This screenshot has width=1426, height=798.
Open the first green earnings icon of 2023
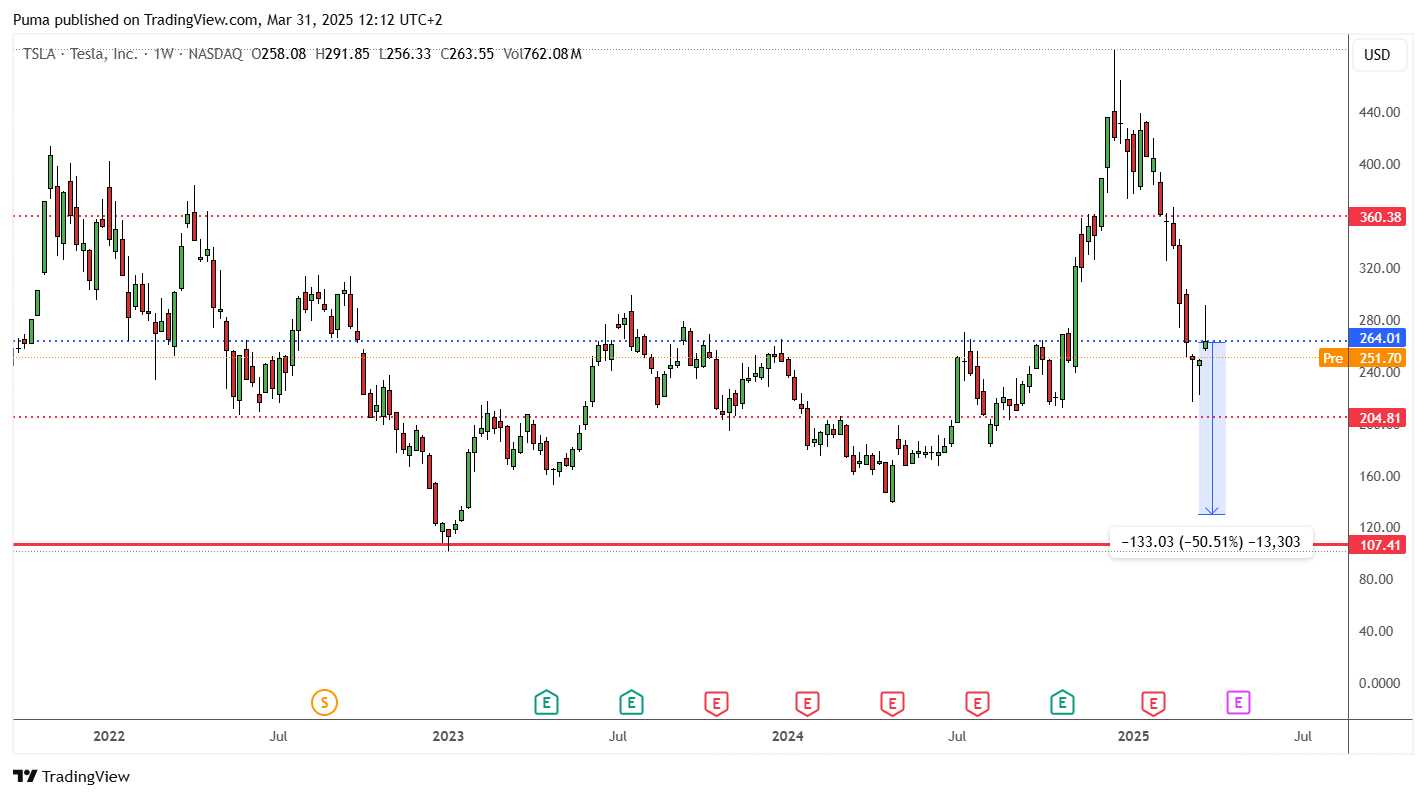coord(546,703)
